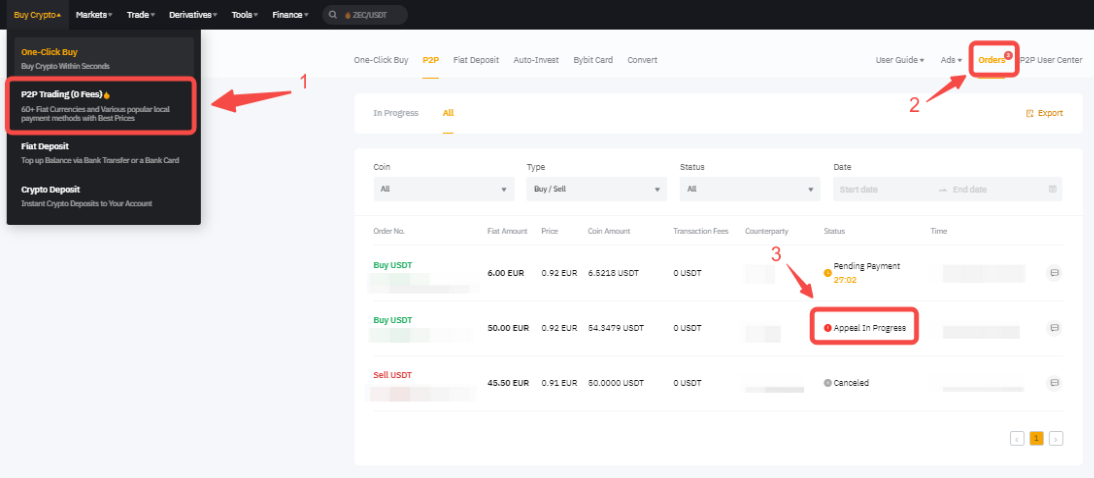Click the Start date input field
The image size is (1094, 478).
pos(880,189)
